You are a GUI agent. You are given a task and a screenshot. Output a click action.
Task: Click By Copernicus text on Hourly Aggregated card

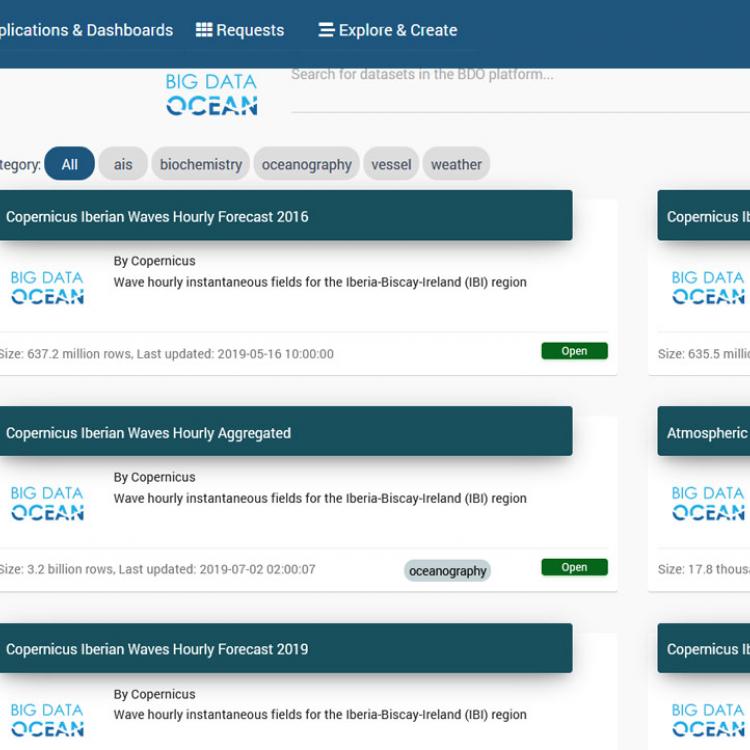[154, 477]
